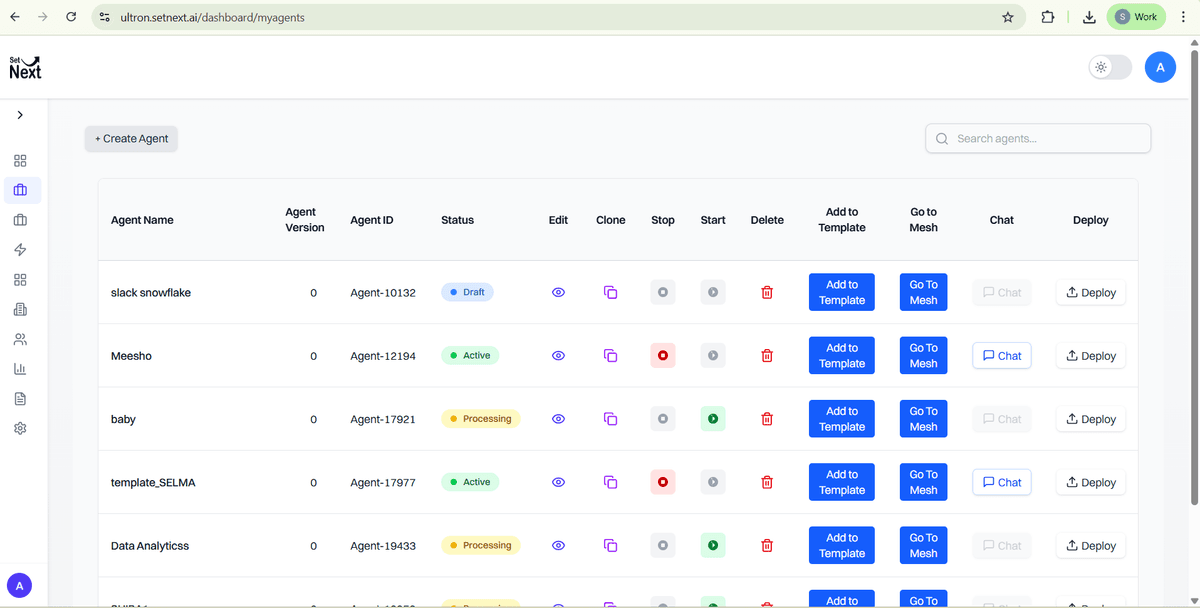Viewport: 1200px width, 608px height.
Task: Open the Work profile chip
Action: point(1137,17)
